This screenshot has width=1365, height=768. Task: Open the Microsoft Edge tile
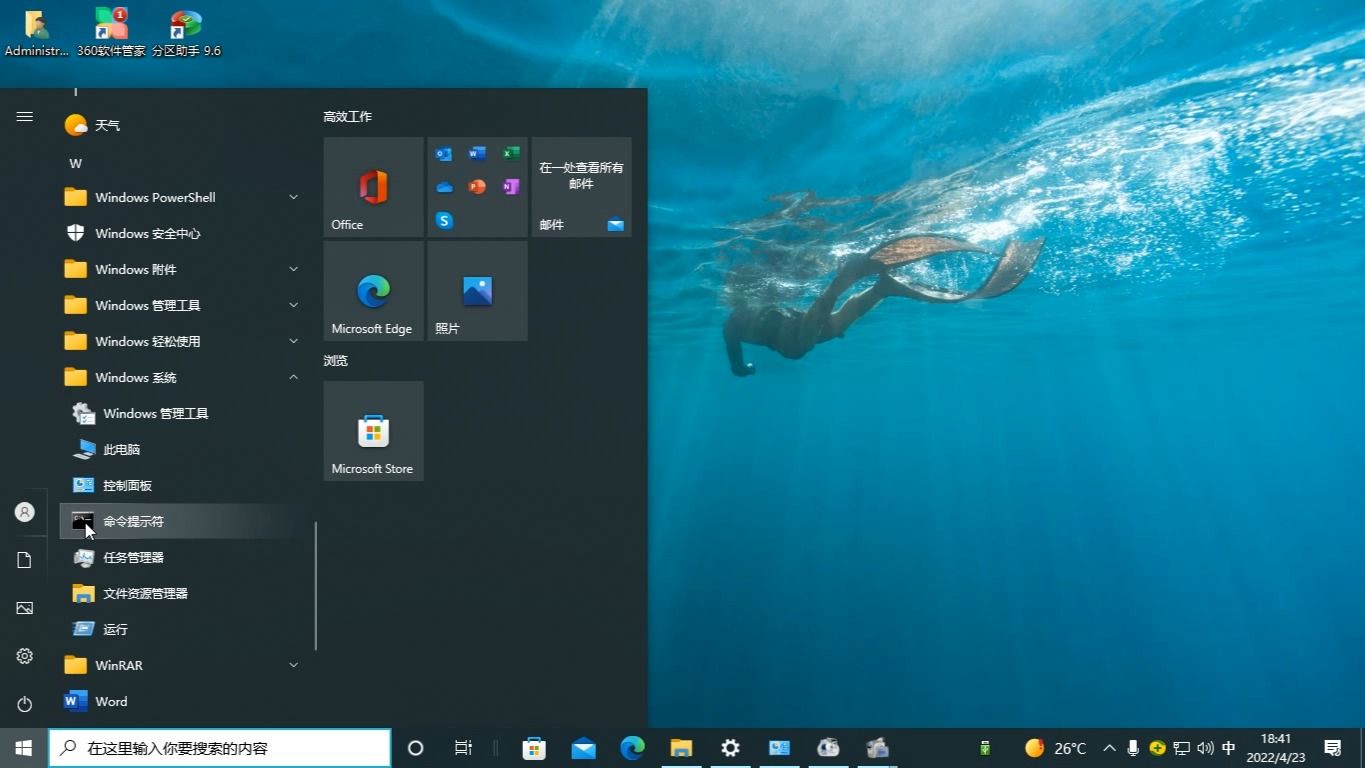point(373,291)
